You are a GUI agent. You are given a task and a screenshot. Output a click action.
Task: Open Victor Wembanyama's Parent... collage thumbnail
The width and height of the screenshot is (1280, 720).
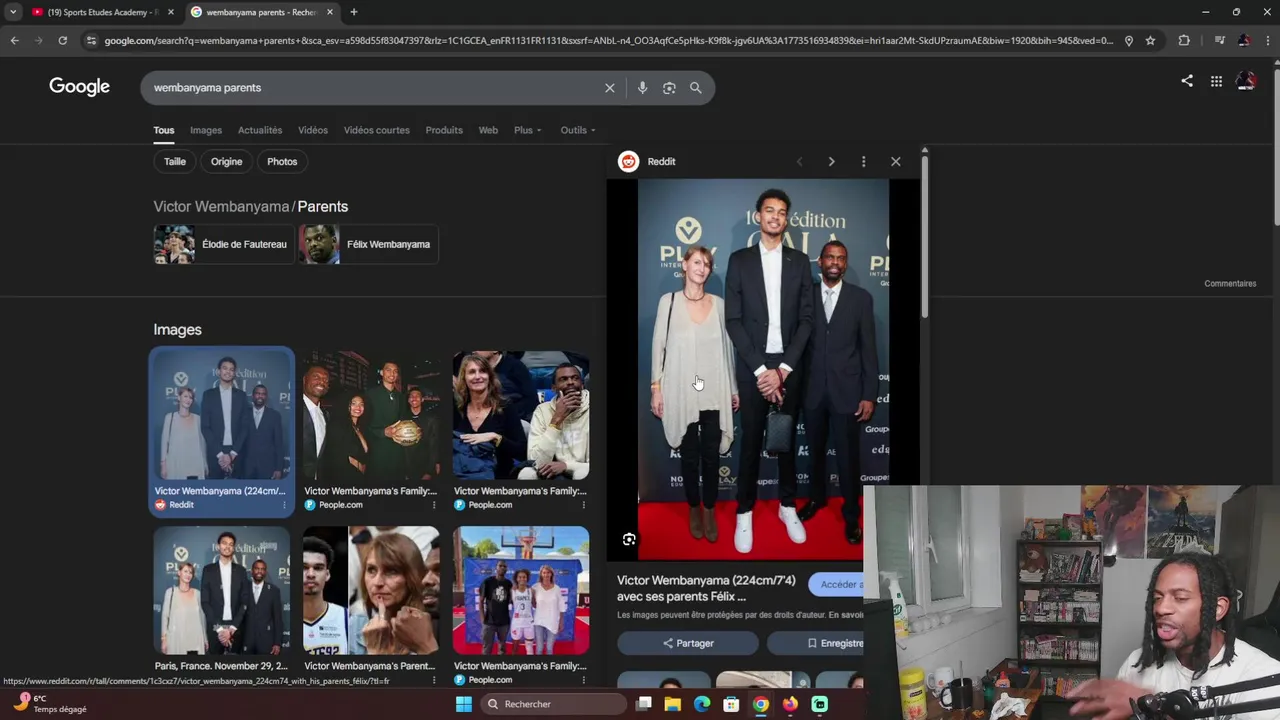click(x=371, y=590)
